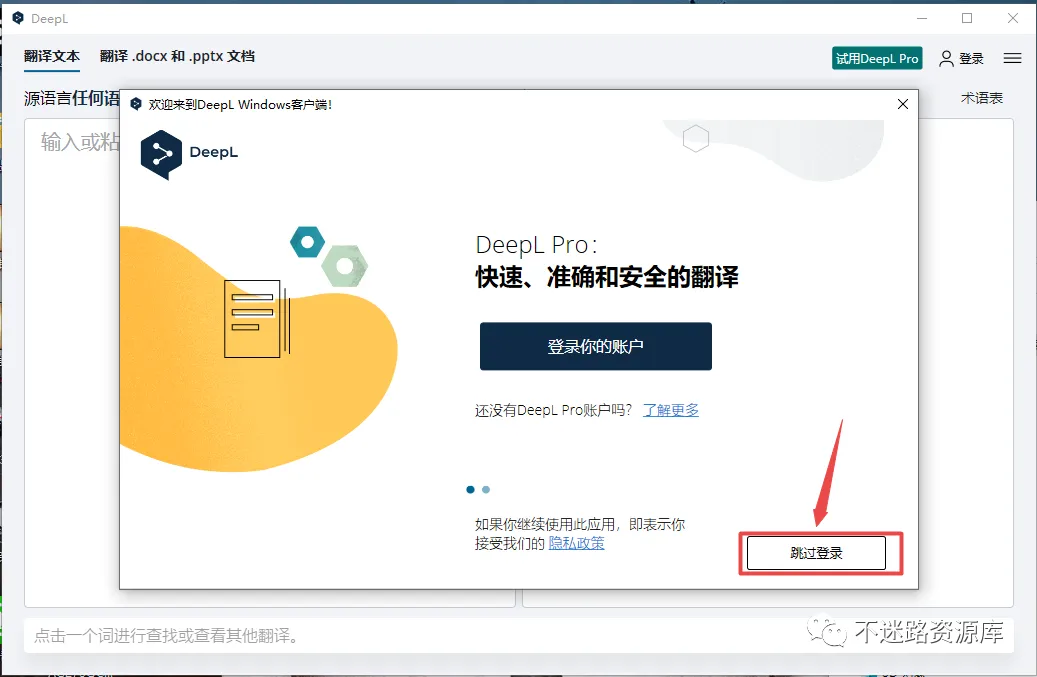This screenshot has height=677, width=1037.
Task: Click the 试用DeepL Pro button
Action: (877, 58)
